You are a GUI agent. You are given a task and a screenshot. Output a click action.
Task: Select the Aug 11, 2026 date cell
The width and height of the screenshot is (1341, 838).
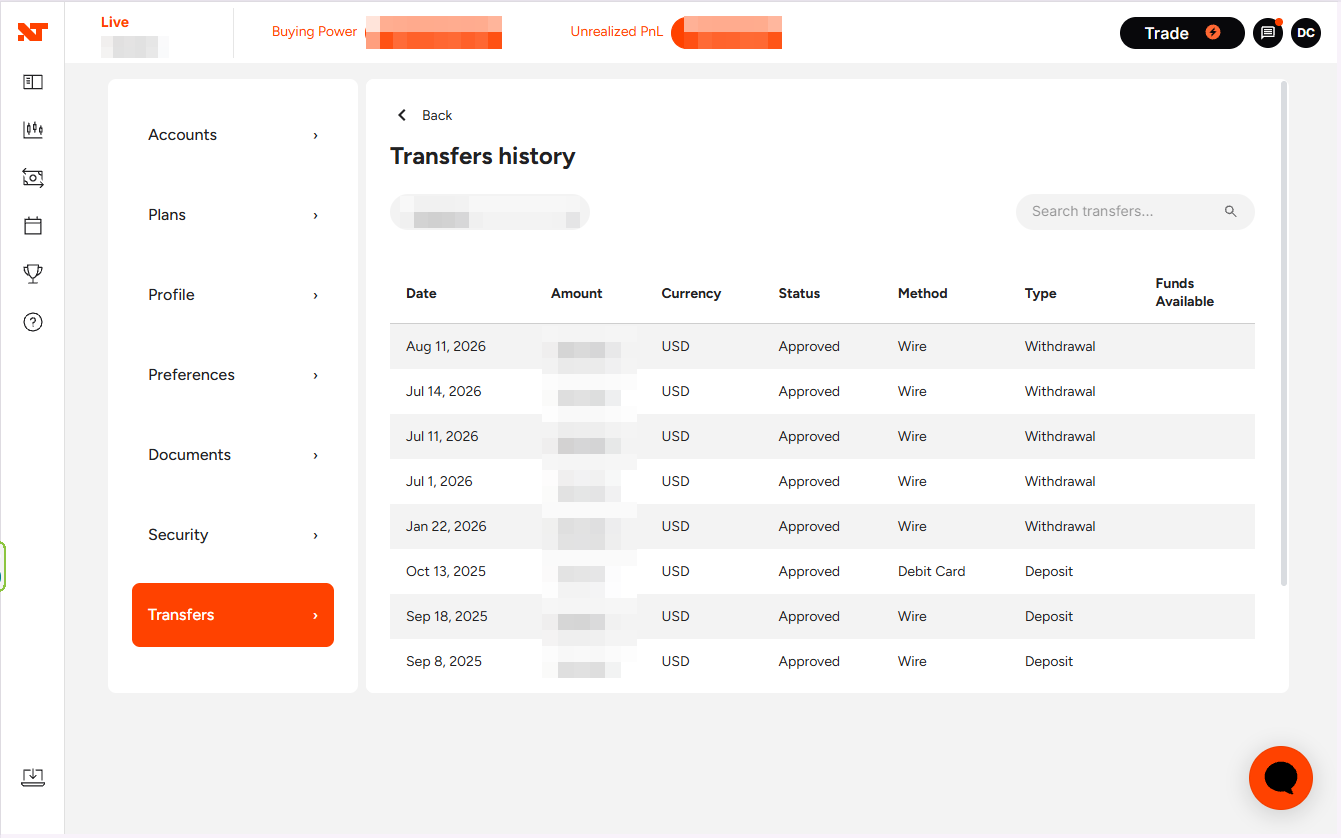446,346
